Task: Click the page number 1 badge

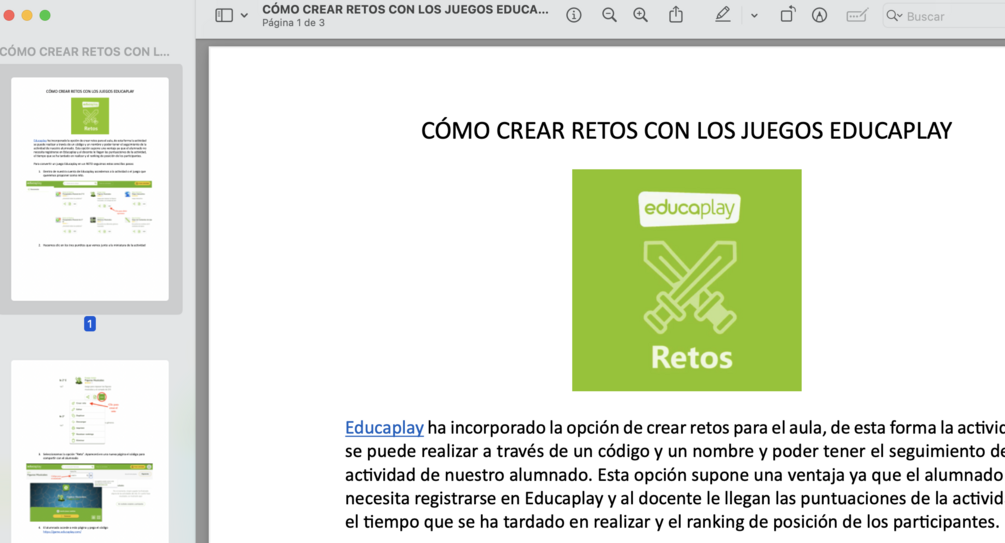Action: pyautogui.click(x=90, y=324)
